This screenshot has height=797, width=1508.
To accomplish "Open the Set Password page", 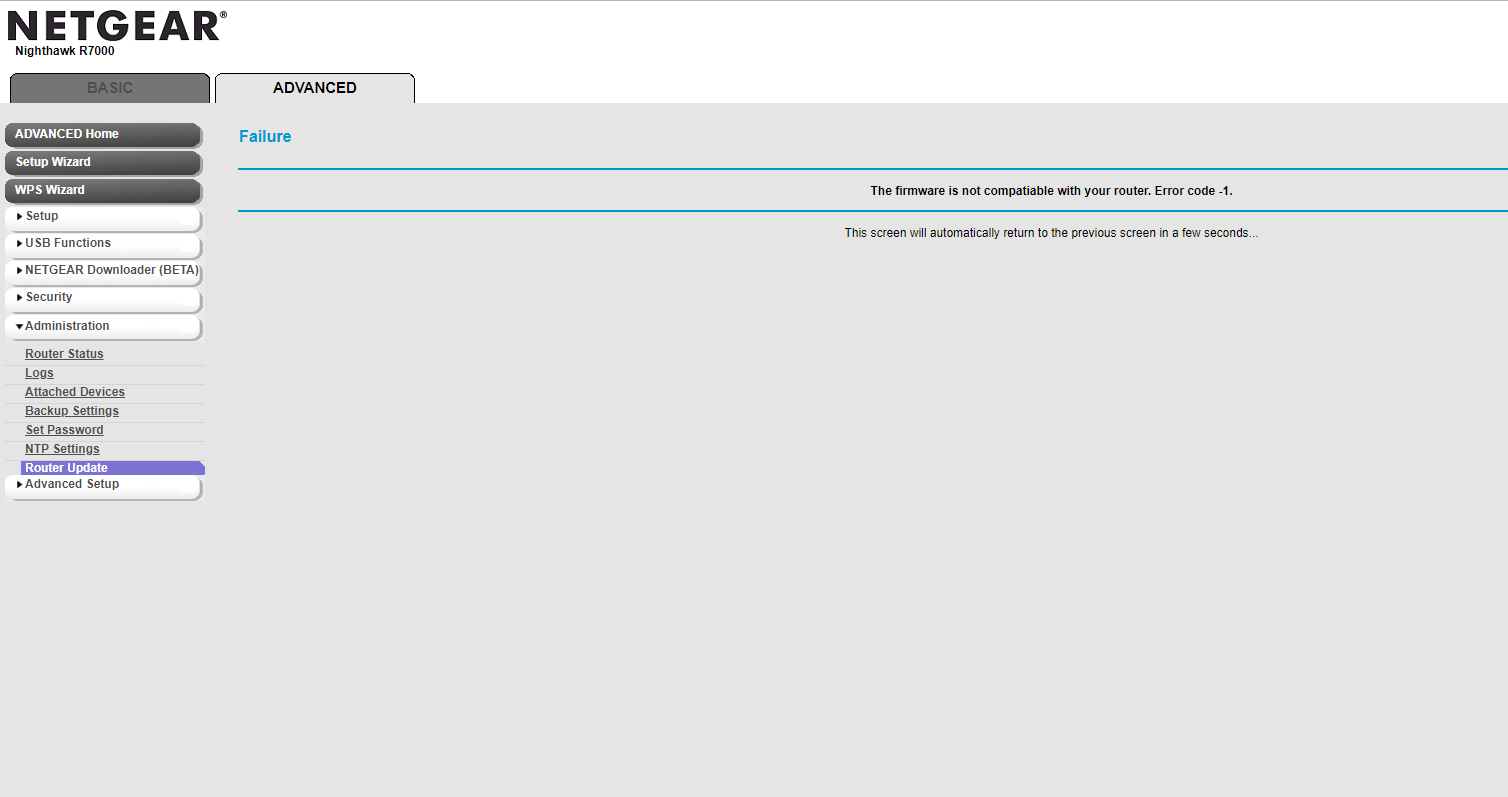I will coord(64,430).
